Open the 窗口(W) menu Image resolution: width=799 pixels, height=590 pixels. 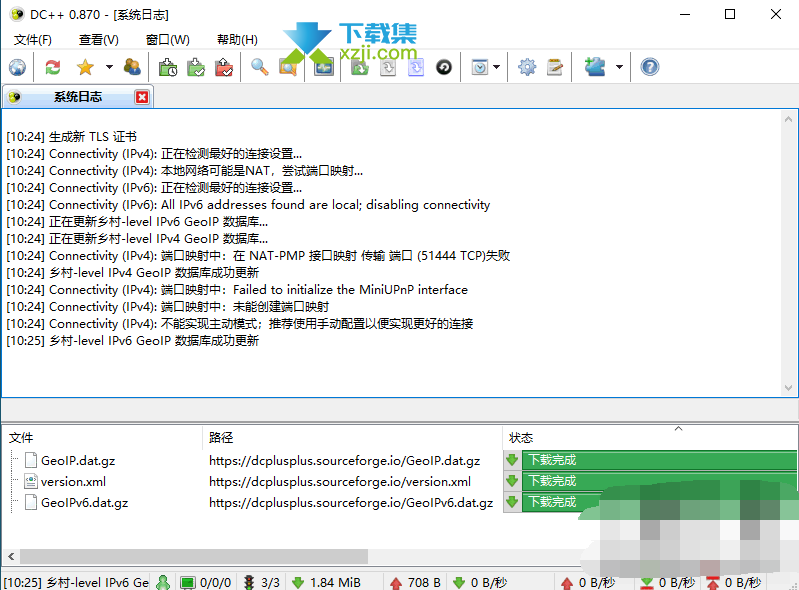[168, 40]
